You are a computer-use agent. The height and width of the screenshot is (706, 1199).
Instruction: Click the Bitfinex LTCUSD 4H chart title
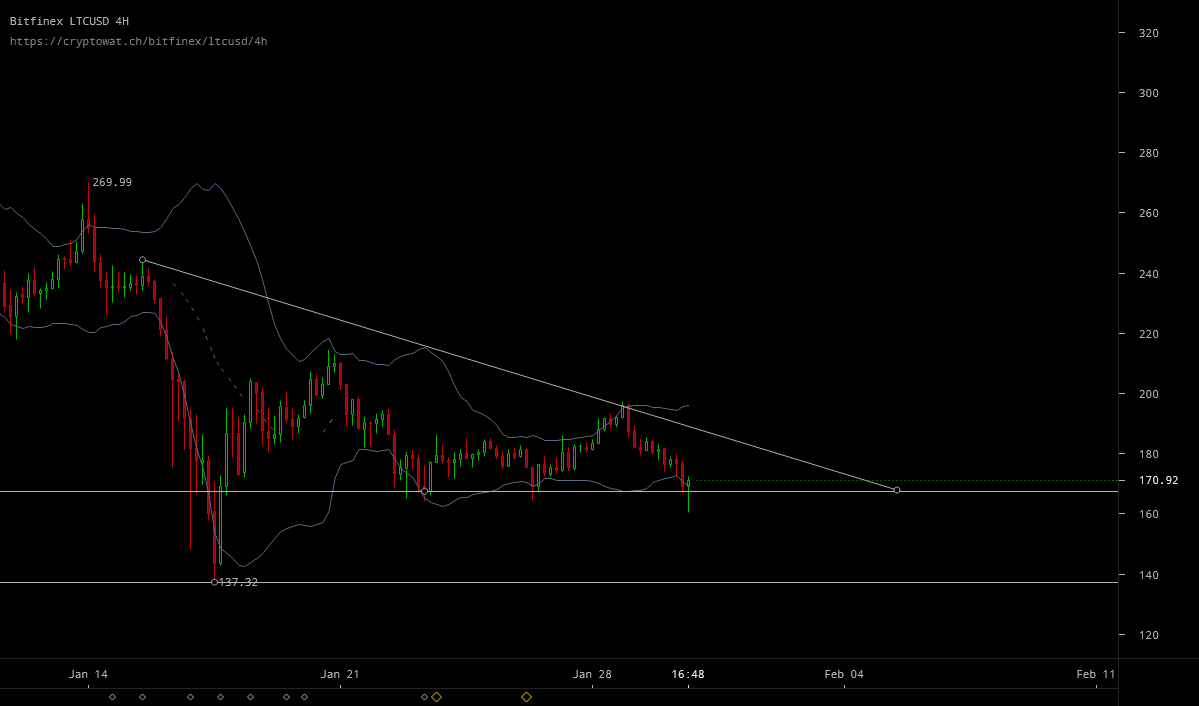[x=69, y=21]
